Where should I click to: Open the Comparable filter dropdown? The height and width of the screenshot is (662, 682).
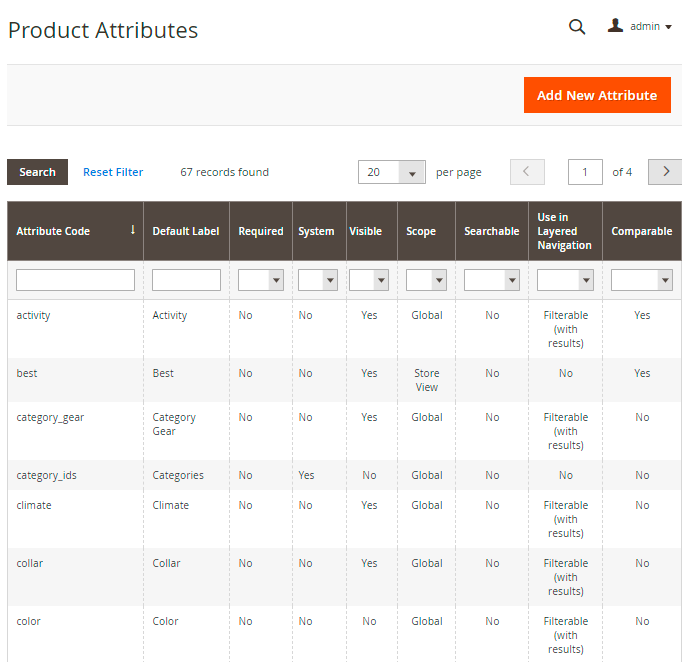[642, 281]
